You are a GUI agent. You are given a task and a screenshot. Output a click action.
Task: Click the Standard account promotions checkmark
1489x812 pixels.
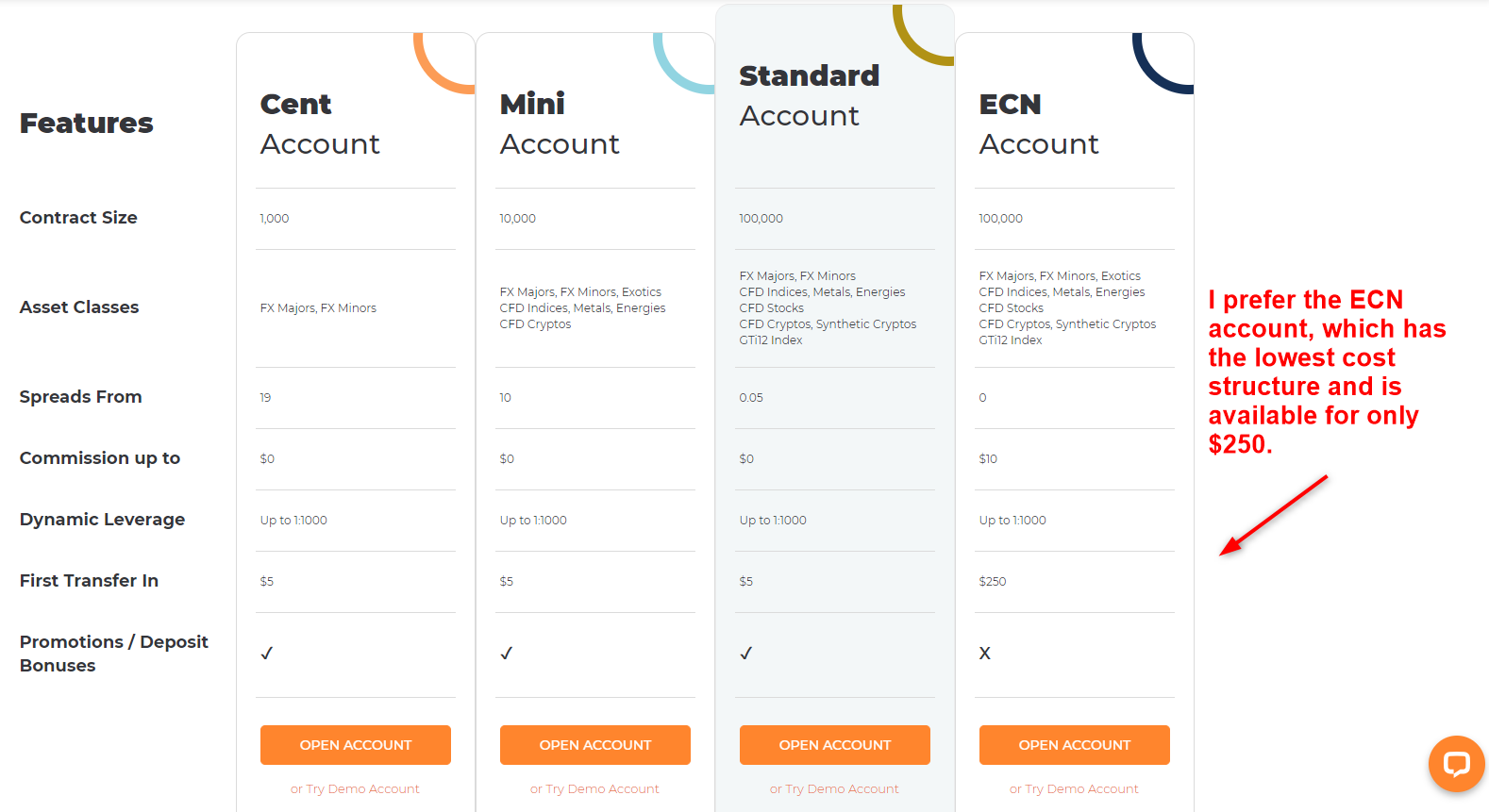click(746, 653)
